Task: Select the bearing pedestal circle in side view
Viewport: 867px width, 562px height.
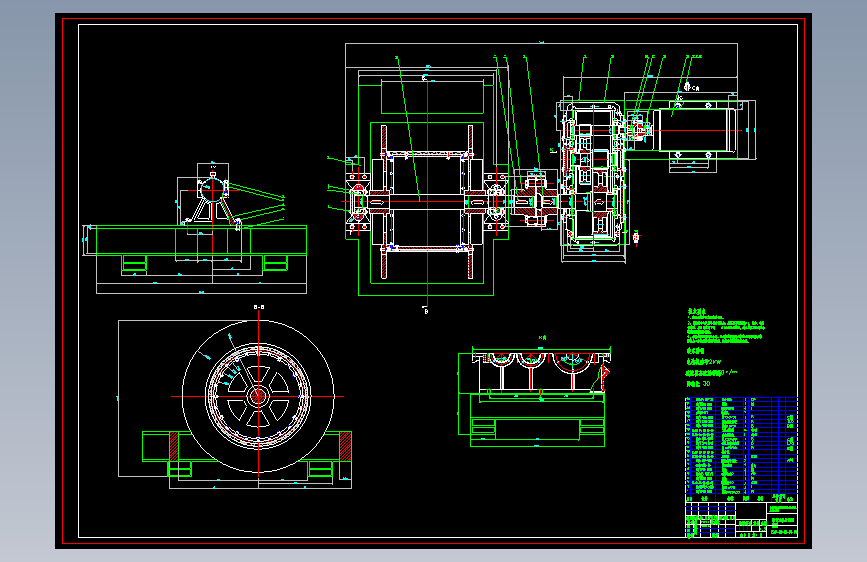Action: click(x=211, y=190)
